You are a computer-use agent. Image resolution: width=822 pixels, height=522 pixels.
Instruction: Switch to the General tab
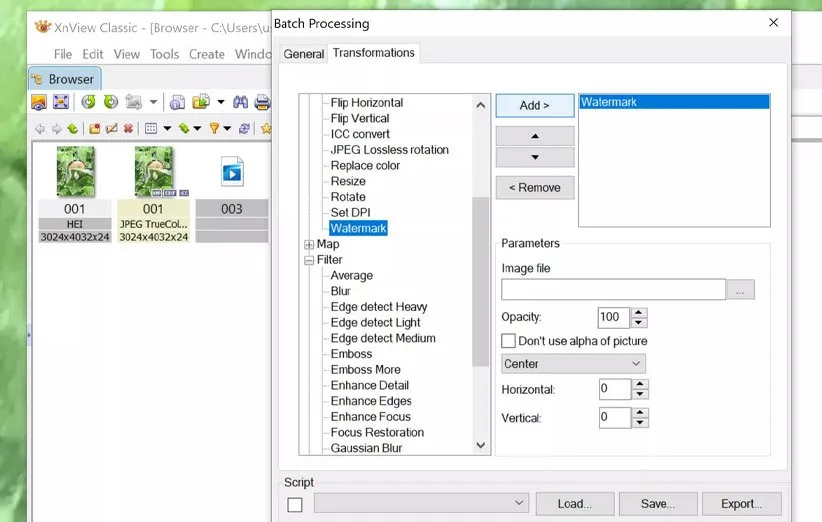click(304, 54)
